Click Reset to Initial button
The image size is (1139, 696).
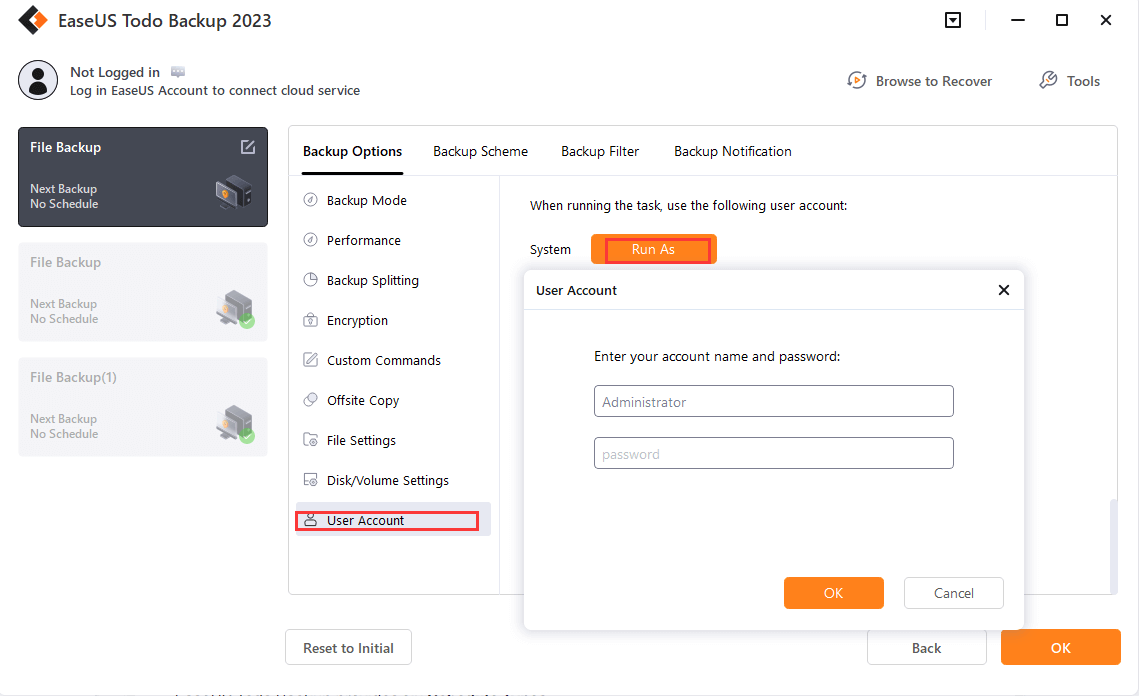tap(348, 648)
